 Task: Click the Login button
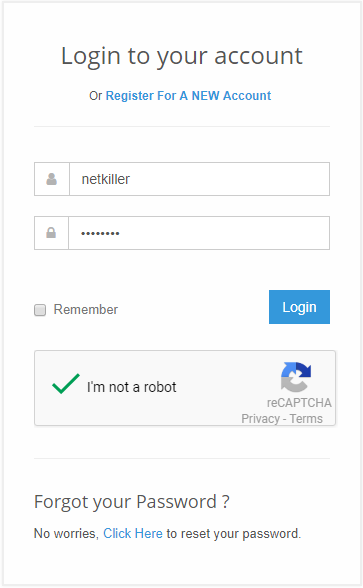[299, 307]
